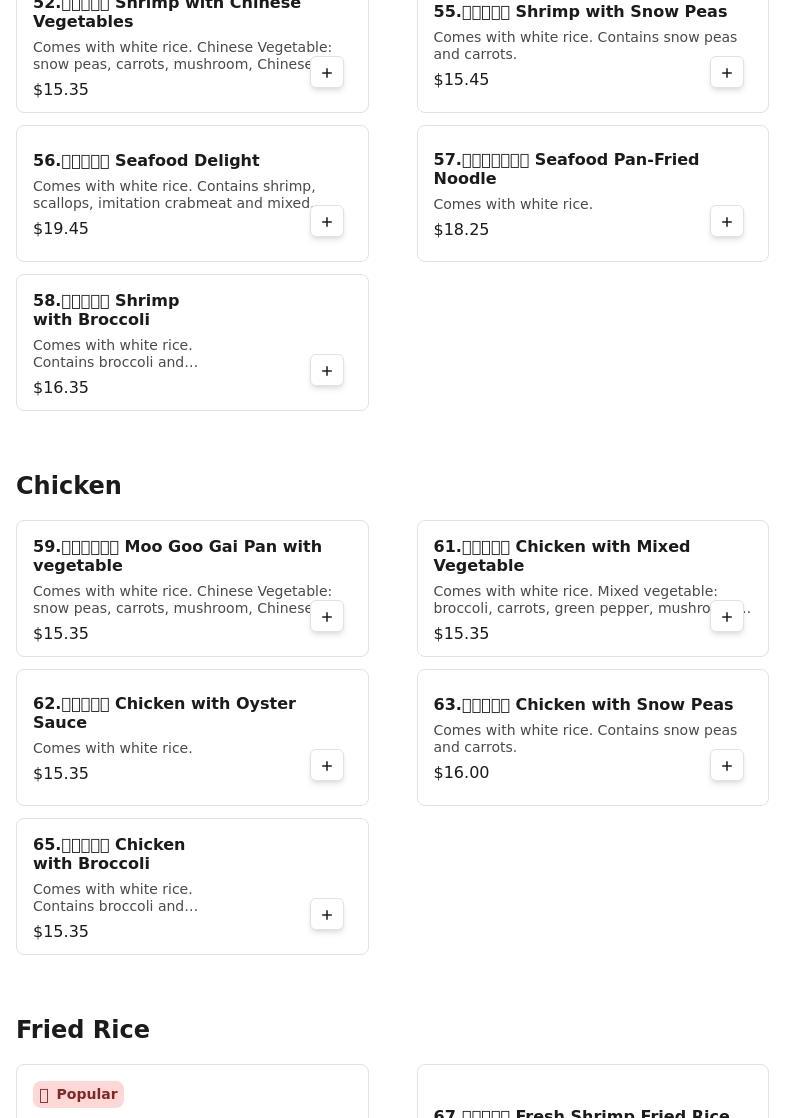Add Seafood Pan-Fried Noodle to cart

(x=727, y=222)
